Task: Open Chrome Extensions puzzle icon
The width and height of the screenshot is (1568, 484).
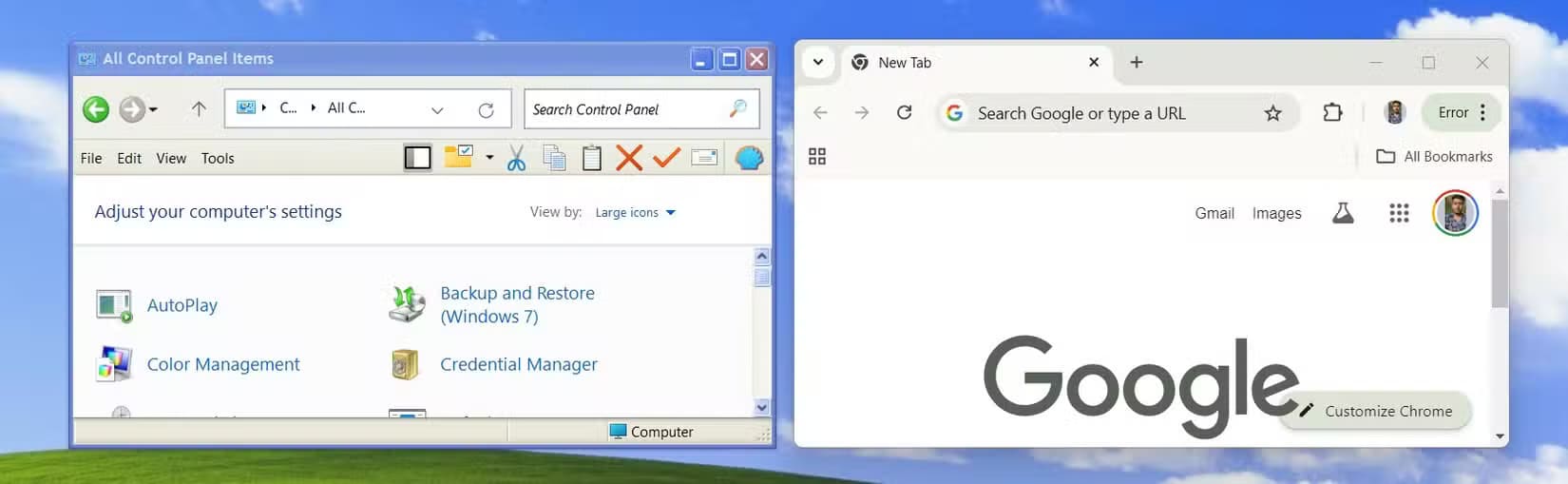Action: coord(1332,112)
